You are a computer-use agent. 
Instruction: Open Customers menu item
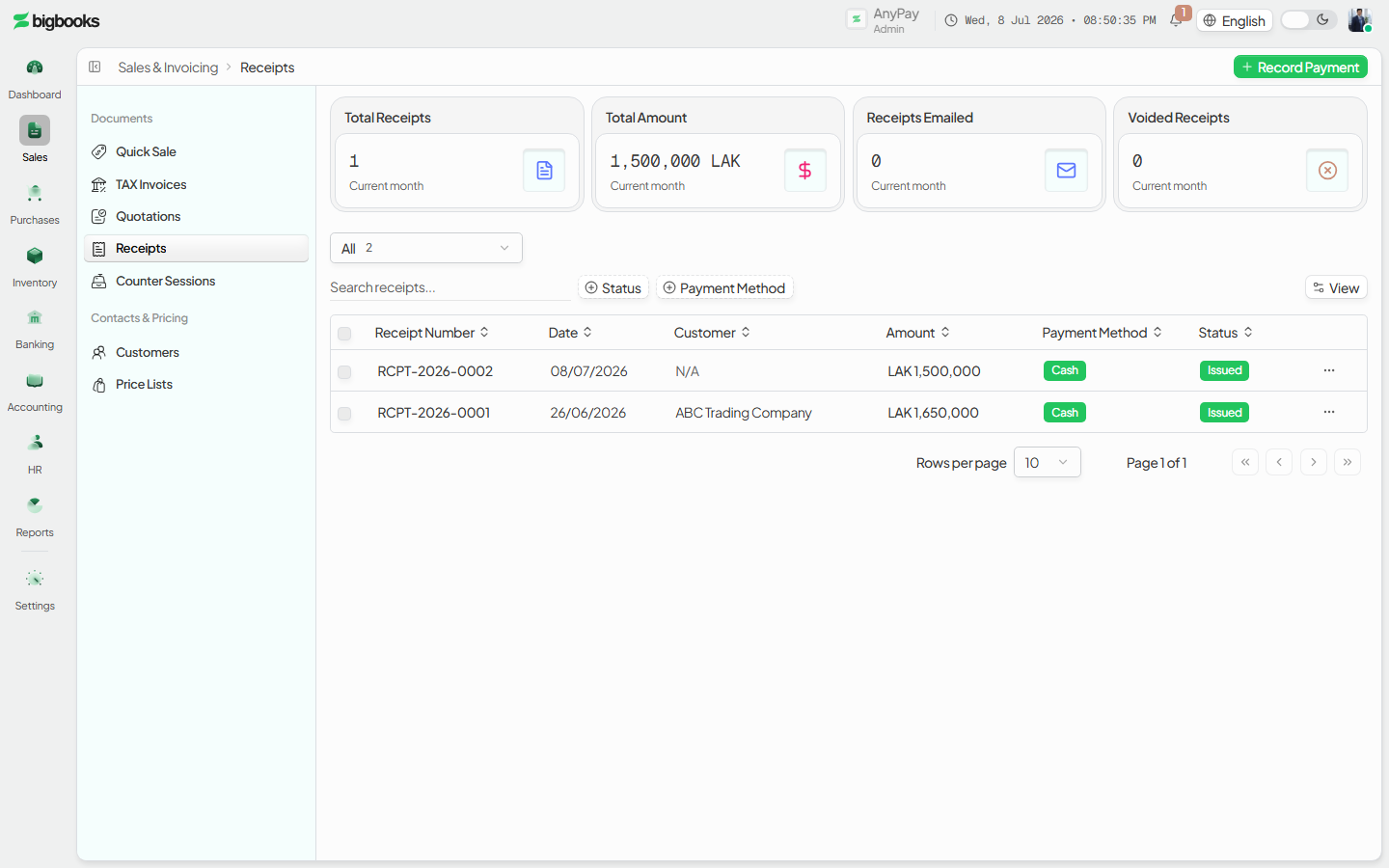pos(196,352)
